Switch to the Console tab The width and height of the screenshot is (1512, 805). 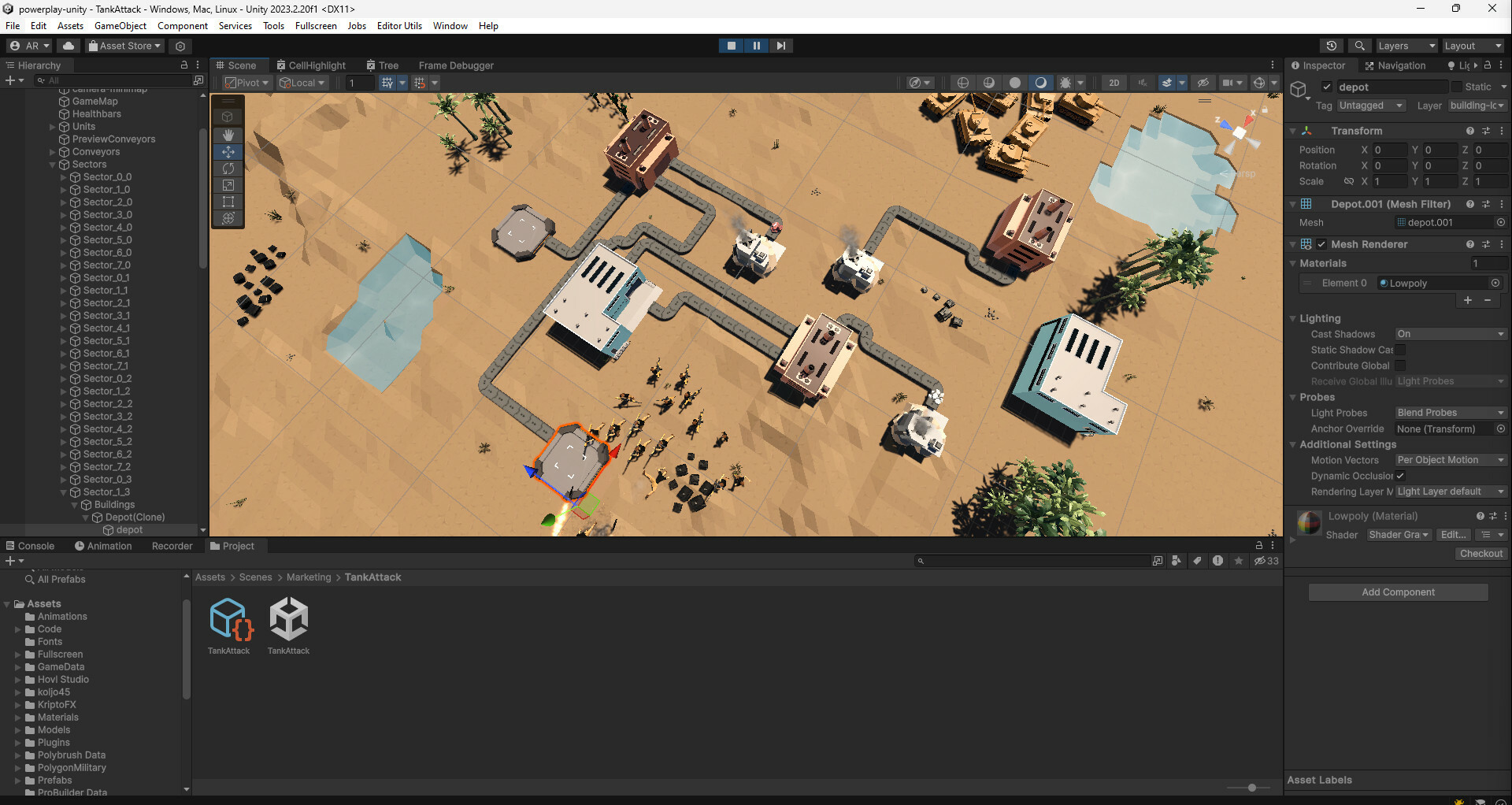[x=29, y=546]
